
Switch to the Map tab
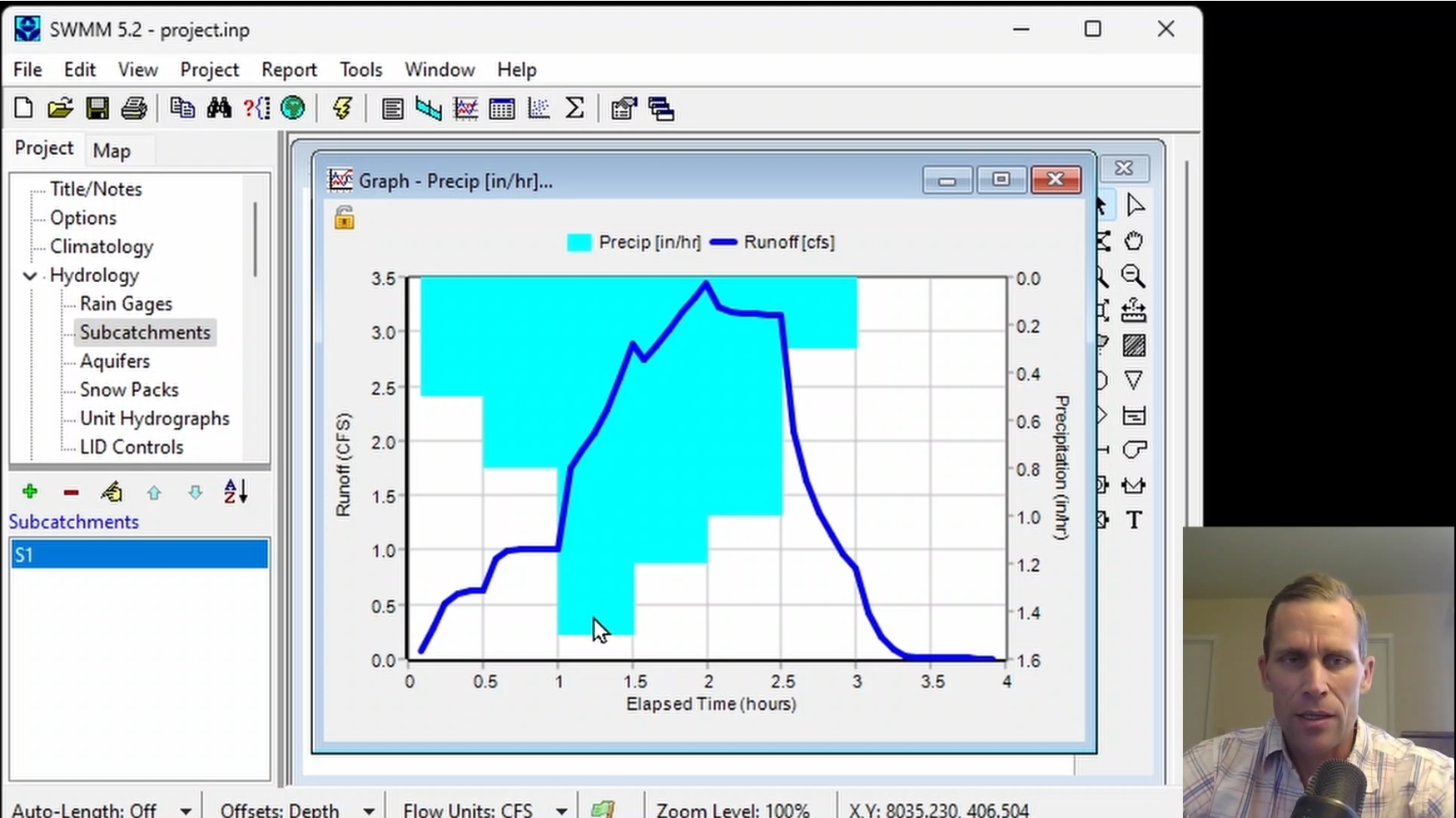(x=112, y=151)
